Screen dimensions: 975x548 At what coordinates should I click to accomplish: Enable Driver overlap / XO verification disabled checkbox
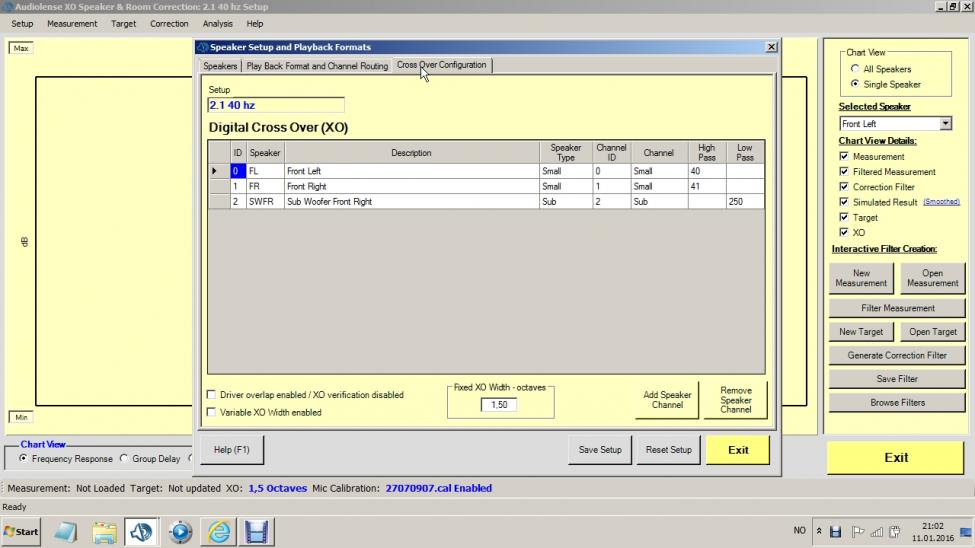pos(211,394)
